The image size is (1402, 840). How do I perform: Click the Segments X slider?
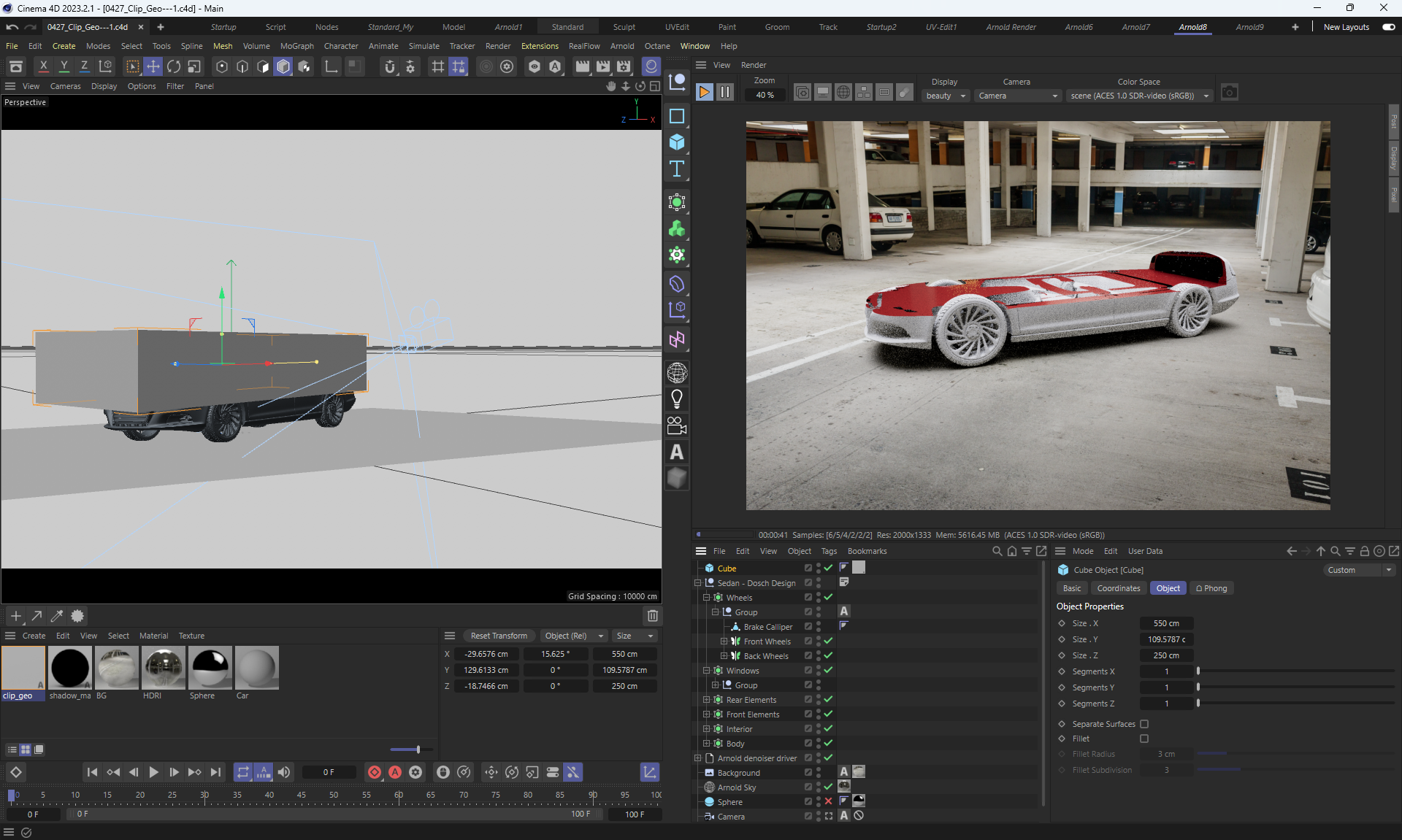pos(1296,671)
